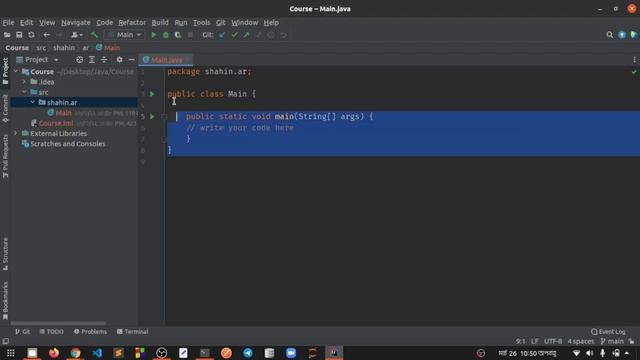Click the Build project hammer icon
640x360 pixels.
tap(94, 35)
